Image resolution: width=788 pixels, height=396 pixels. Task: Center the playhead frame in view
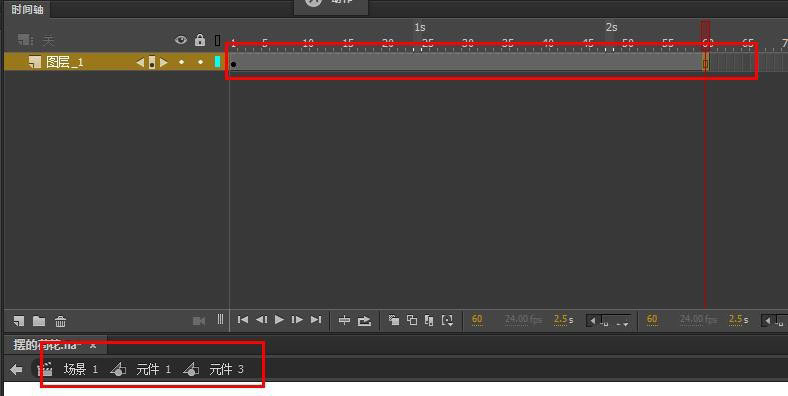(344, 320)
